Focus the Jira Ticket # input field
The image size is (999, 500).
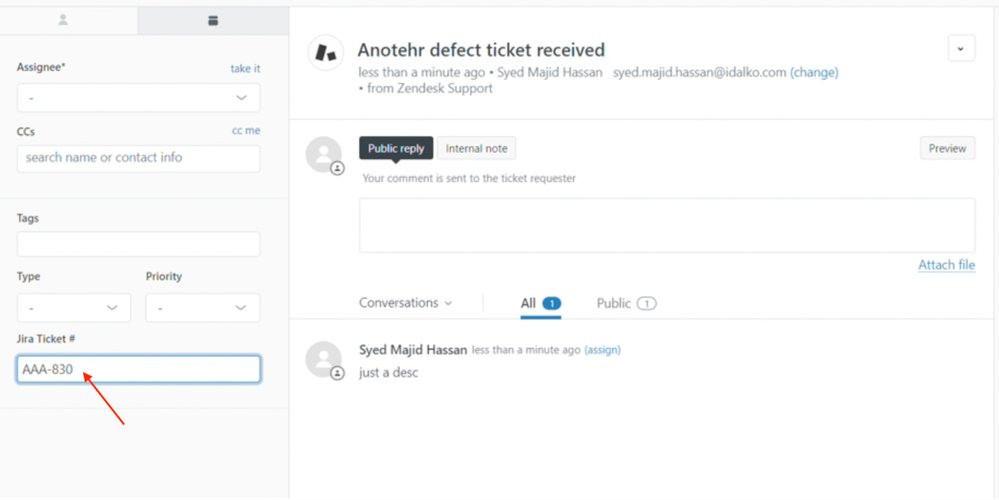pyautogui.click(x=138, y=369)
